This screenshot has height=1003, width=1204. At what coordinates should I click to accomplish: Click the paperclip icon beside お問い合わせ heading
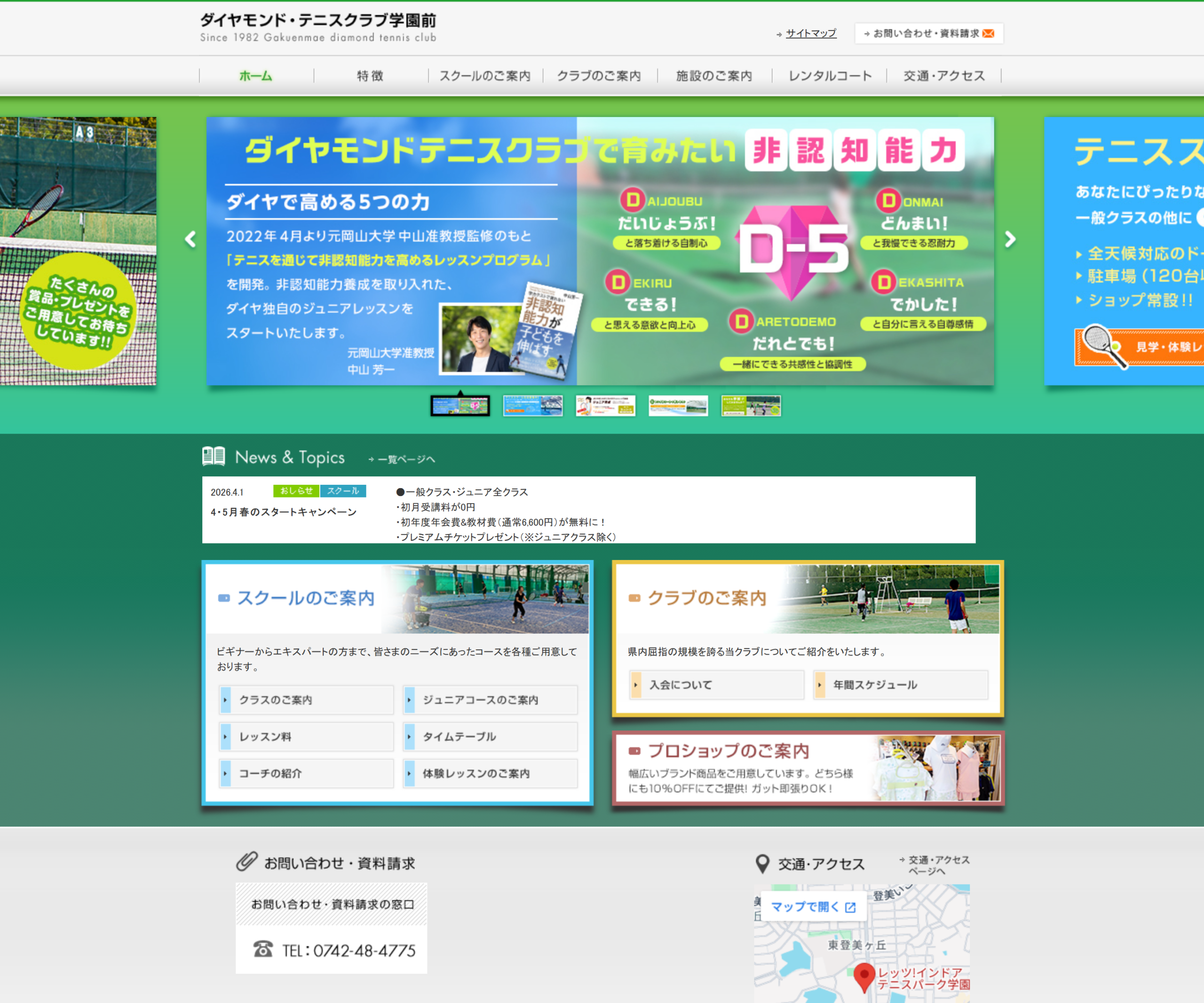pos(246,861)
